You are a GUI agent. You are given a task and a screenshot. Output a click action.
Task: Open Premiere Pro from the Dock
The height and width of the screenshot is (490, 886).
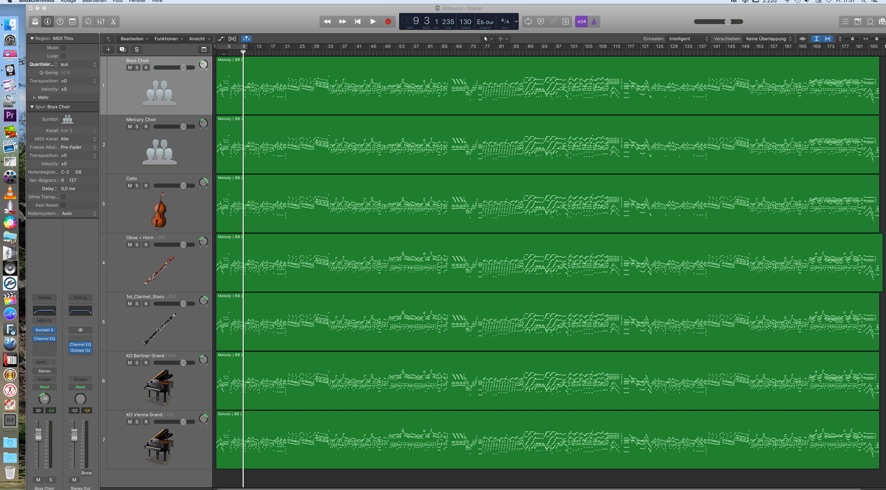tap(10, 115)
